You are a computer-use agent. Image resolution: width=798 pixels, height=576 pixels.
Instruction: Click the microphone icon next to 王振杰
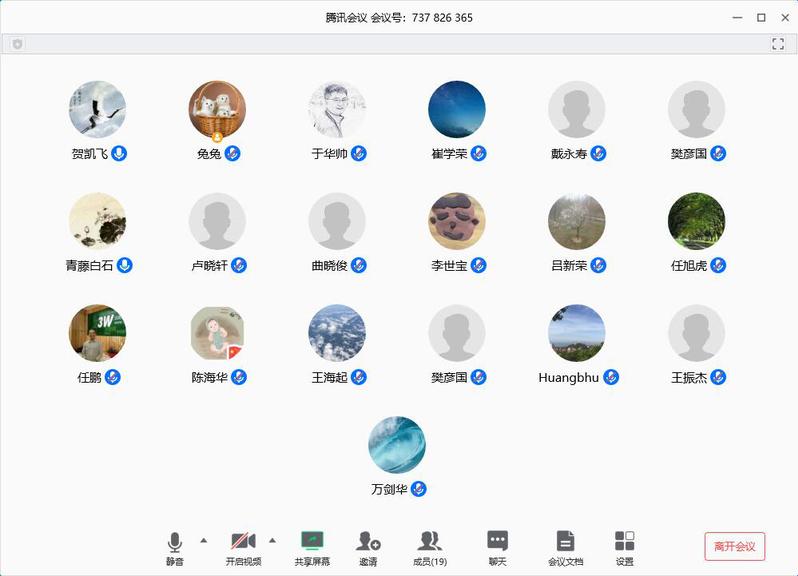[x=718, y=377]
